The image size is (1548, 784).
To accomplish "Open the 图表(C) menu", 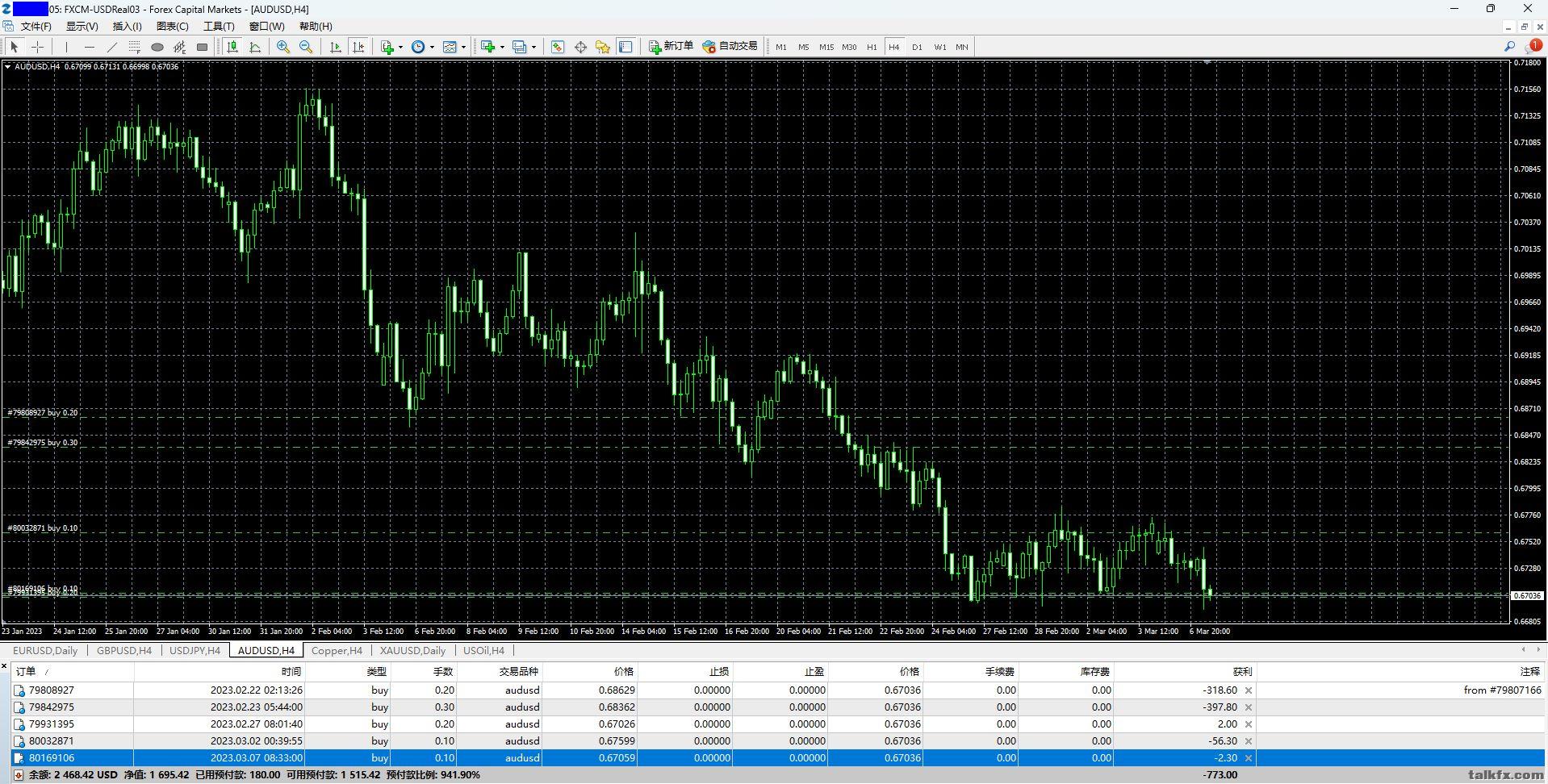I will tap(173, 27).
